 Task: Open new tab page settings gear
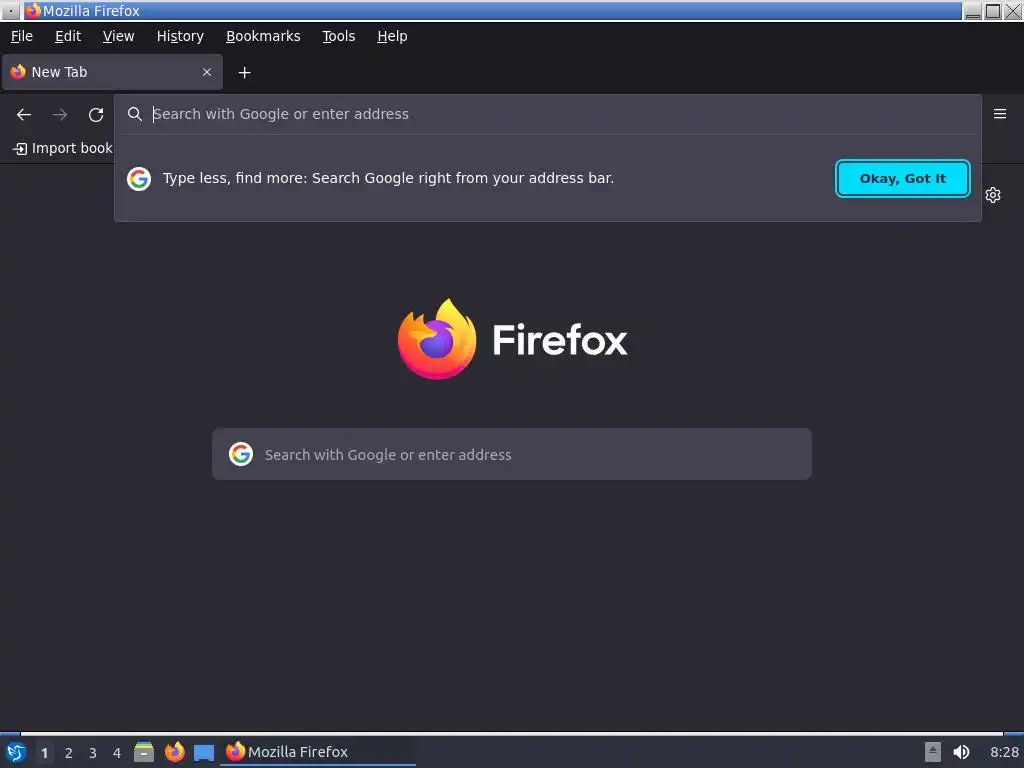[x=993, y=195]
